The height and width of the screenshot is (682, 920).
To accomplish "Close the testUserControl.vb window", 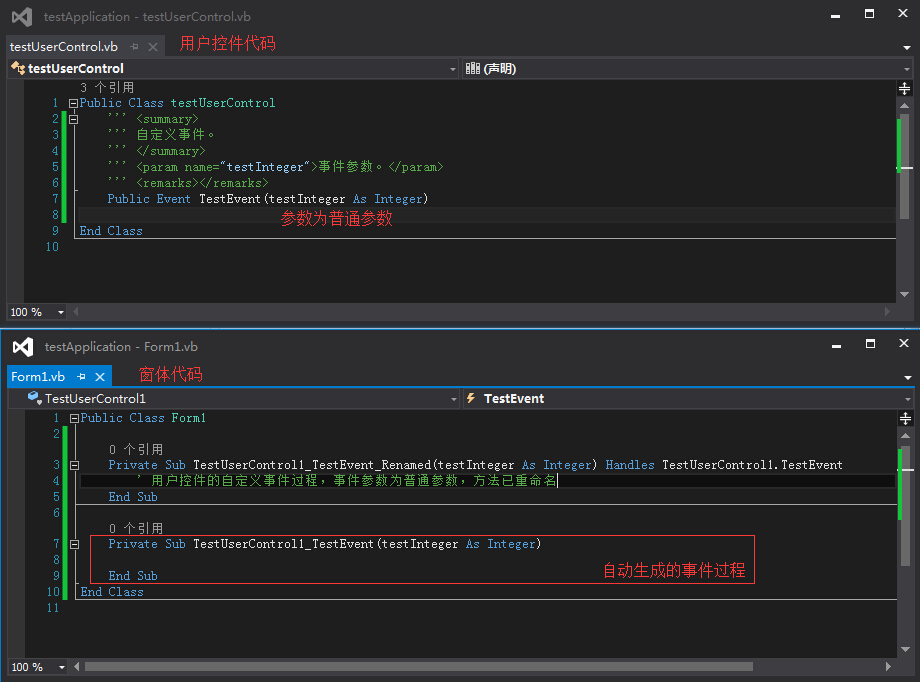I will tap(903, 13).
